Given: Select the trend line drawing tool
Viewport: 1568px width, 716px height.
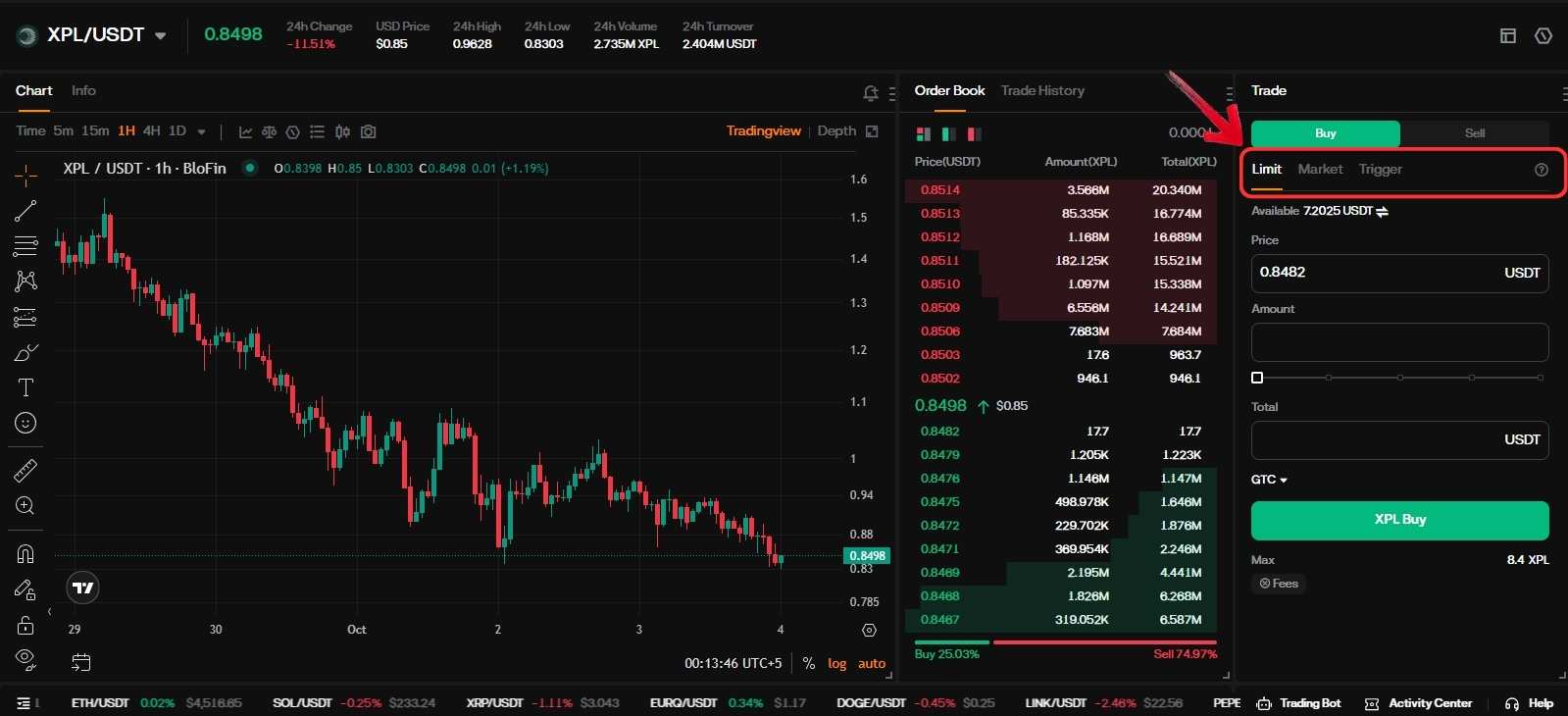Looking at the screenshot, I should [25, 211].
